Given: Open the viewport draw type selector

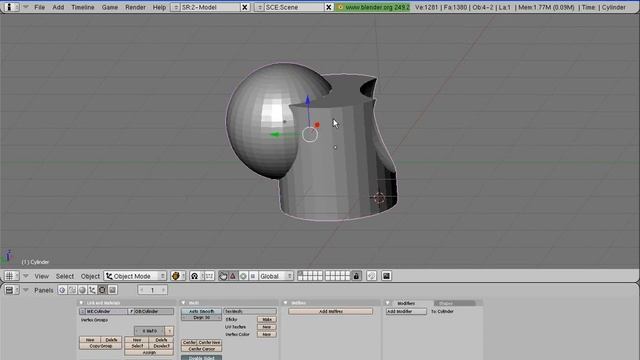Looking at the screenshot, I should 178,276.
